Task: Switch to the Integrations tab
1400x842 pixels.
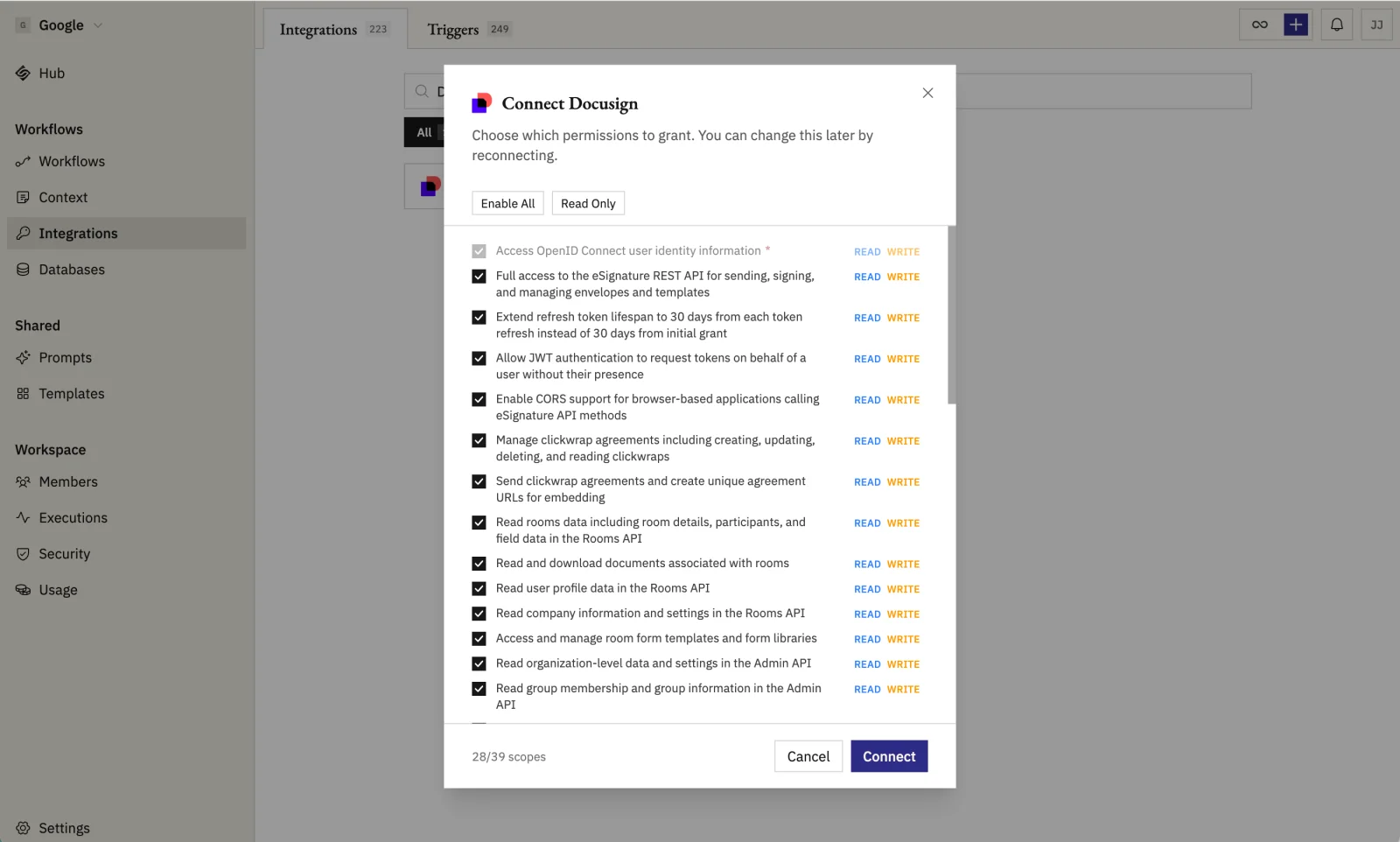Action: click(334, 29)
